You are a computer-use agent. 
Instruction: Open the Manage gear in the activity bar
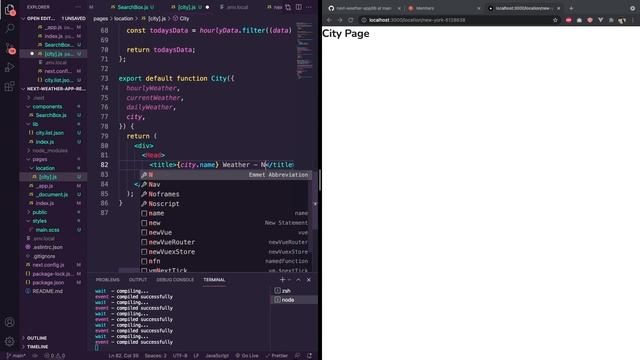(9, 341)
